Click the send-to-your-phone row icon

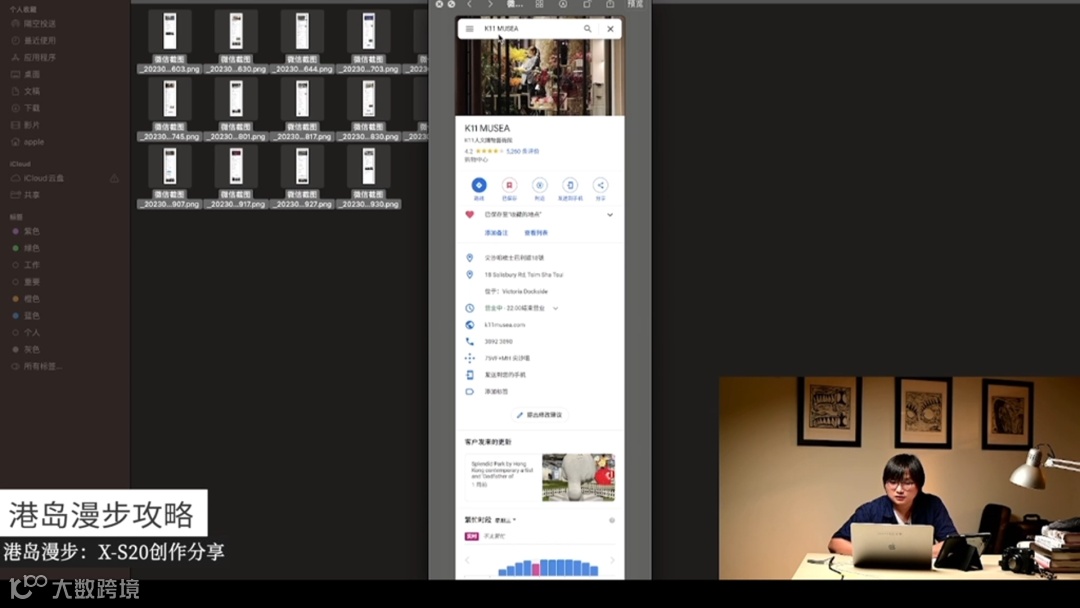click(470, 375)
